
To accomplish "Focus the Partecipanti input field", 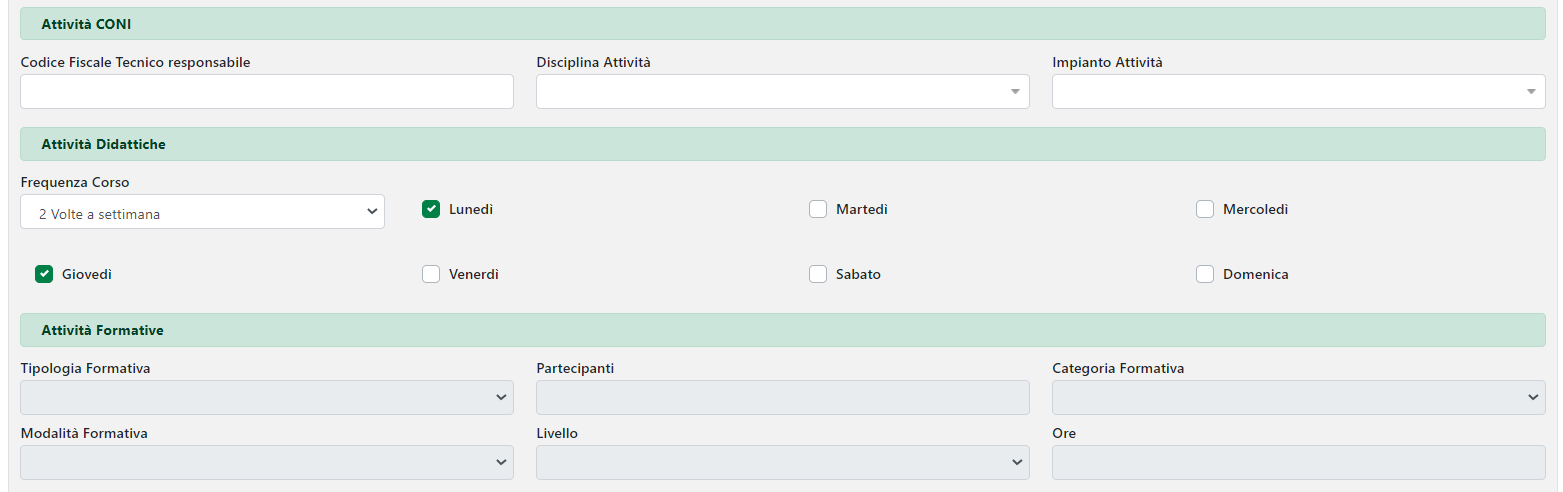I will pos(782,398).
